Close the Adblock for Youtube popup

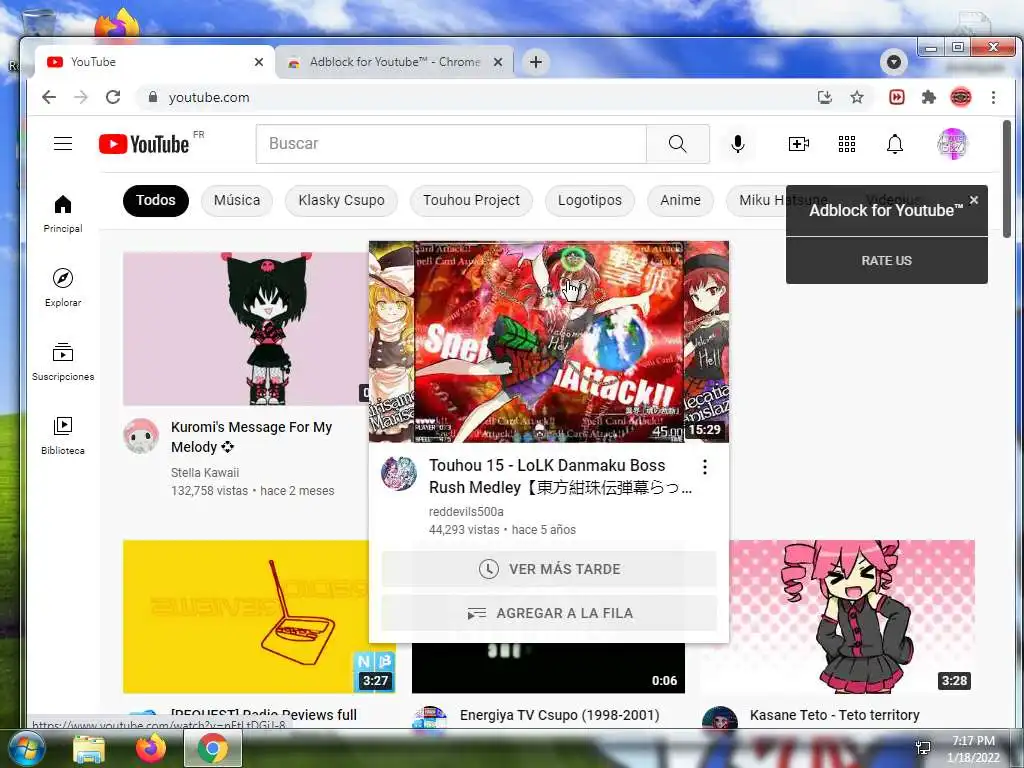tap(974, 200)
